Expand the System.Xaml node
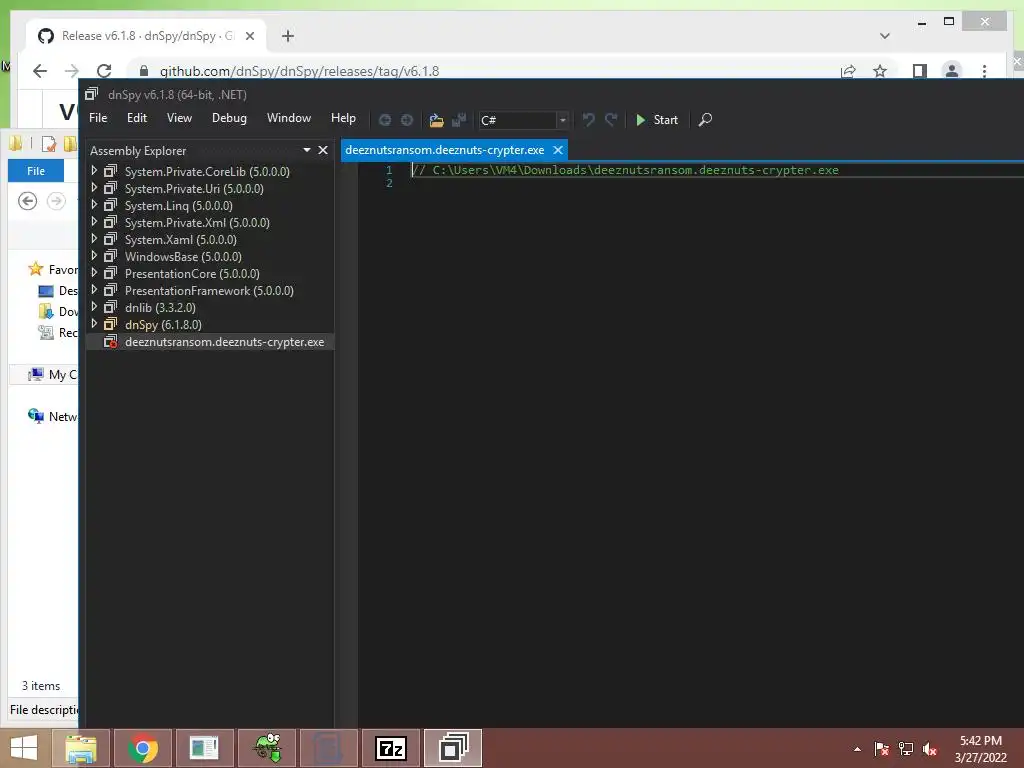 pos(94,239)
